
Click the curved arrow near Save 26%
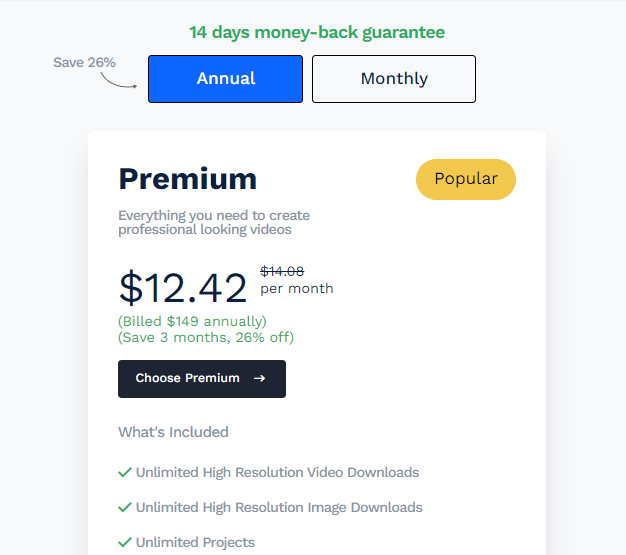[x=119, y=80]
